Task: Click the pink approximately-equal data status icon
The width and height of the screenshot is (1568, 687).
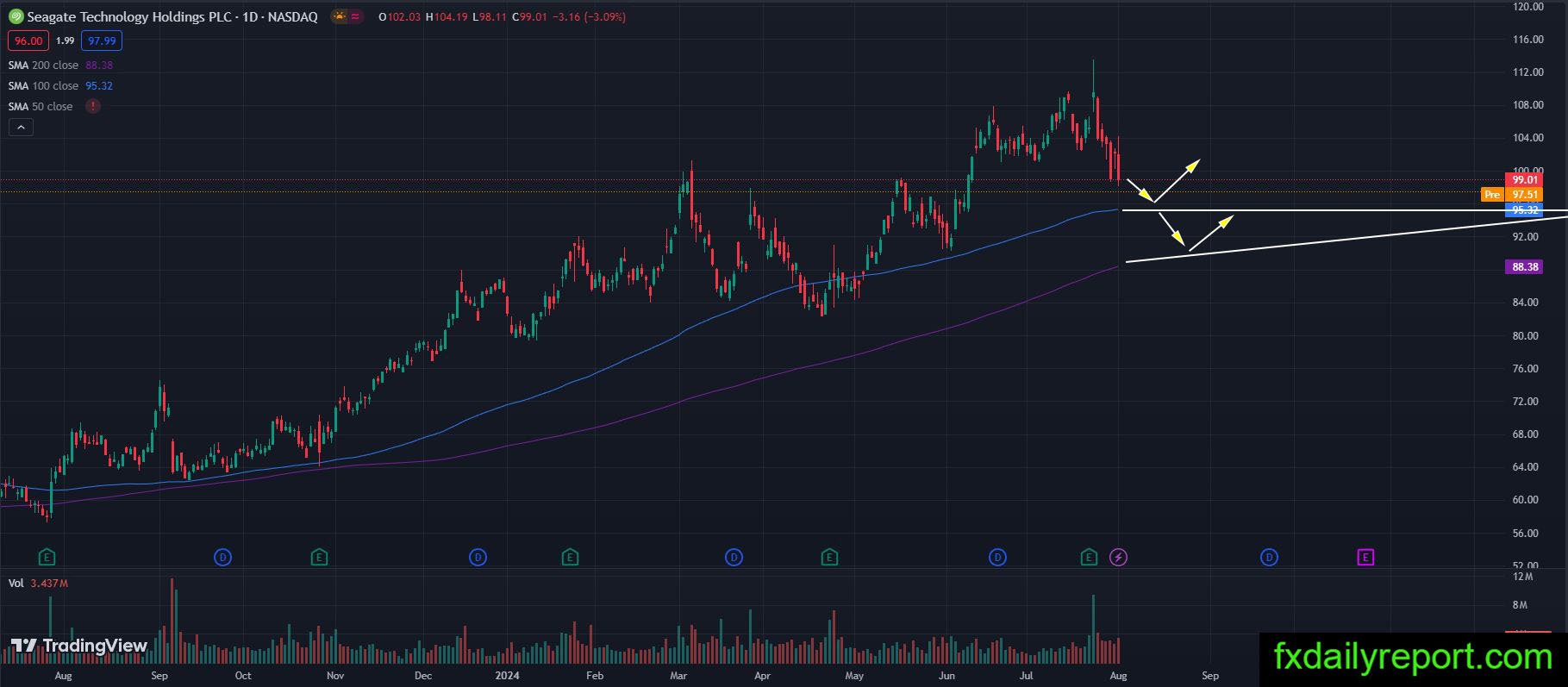Action: (x=355, y=16)
